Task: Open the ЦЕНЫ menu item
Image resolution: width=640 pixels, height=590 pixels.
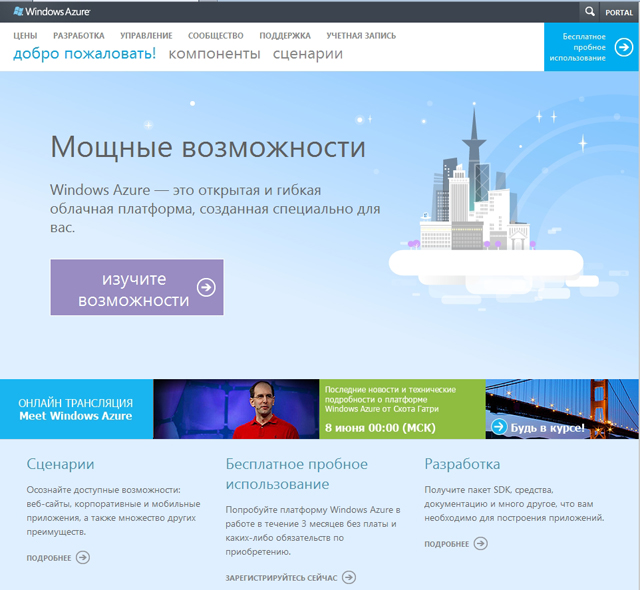Action: 25,36
